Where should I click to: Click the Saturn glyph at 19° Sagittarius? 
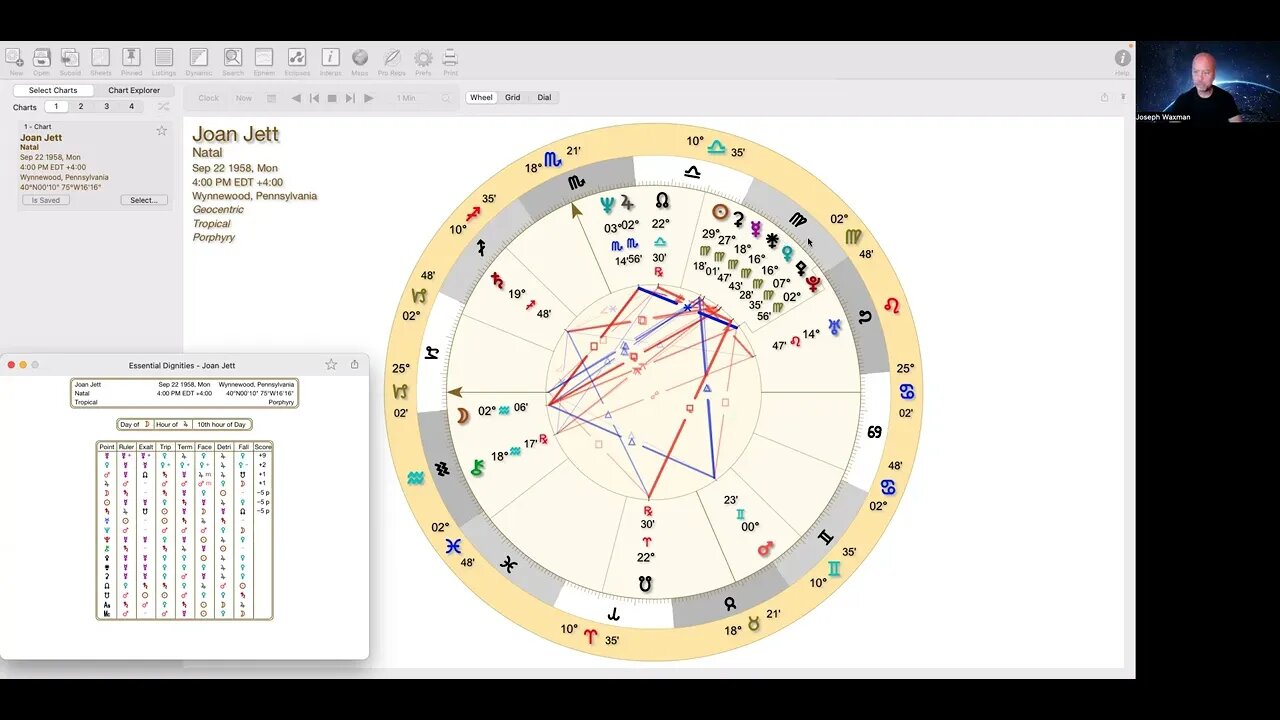pyautogui.click(x=497, y=282)
